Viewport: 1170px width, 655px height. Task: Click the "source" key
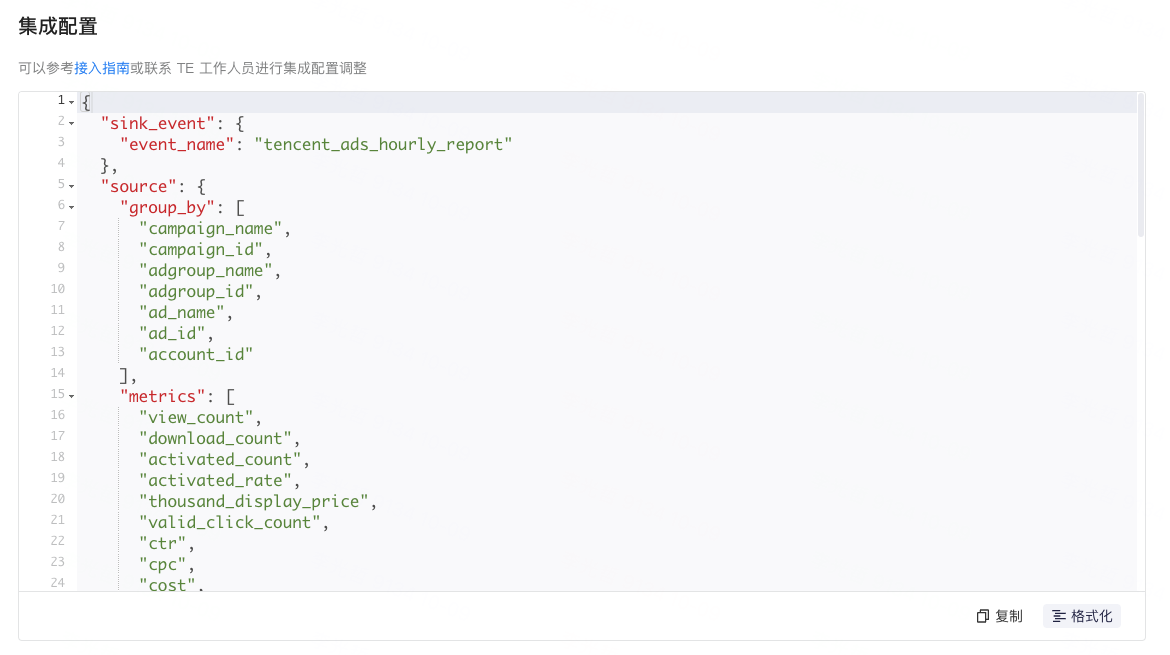(139, 186)
